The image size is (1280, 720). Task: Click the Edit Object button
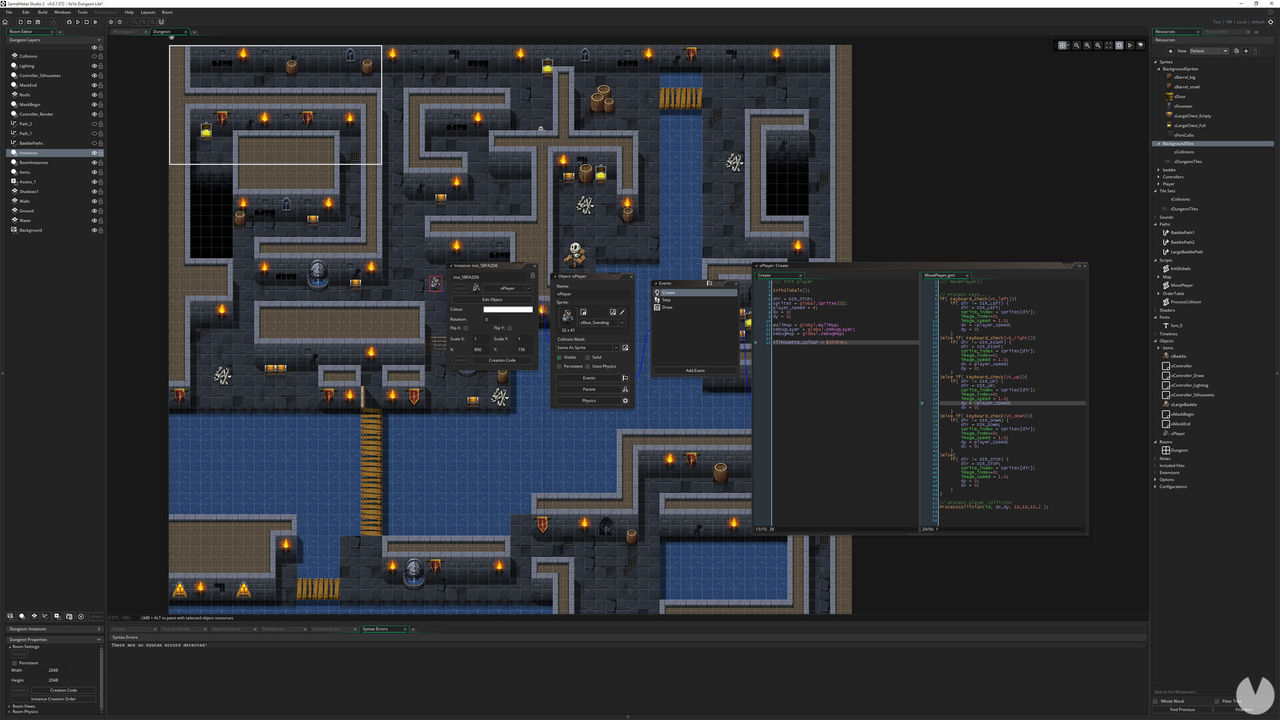click(492, 299)
